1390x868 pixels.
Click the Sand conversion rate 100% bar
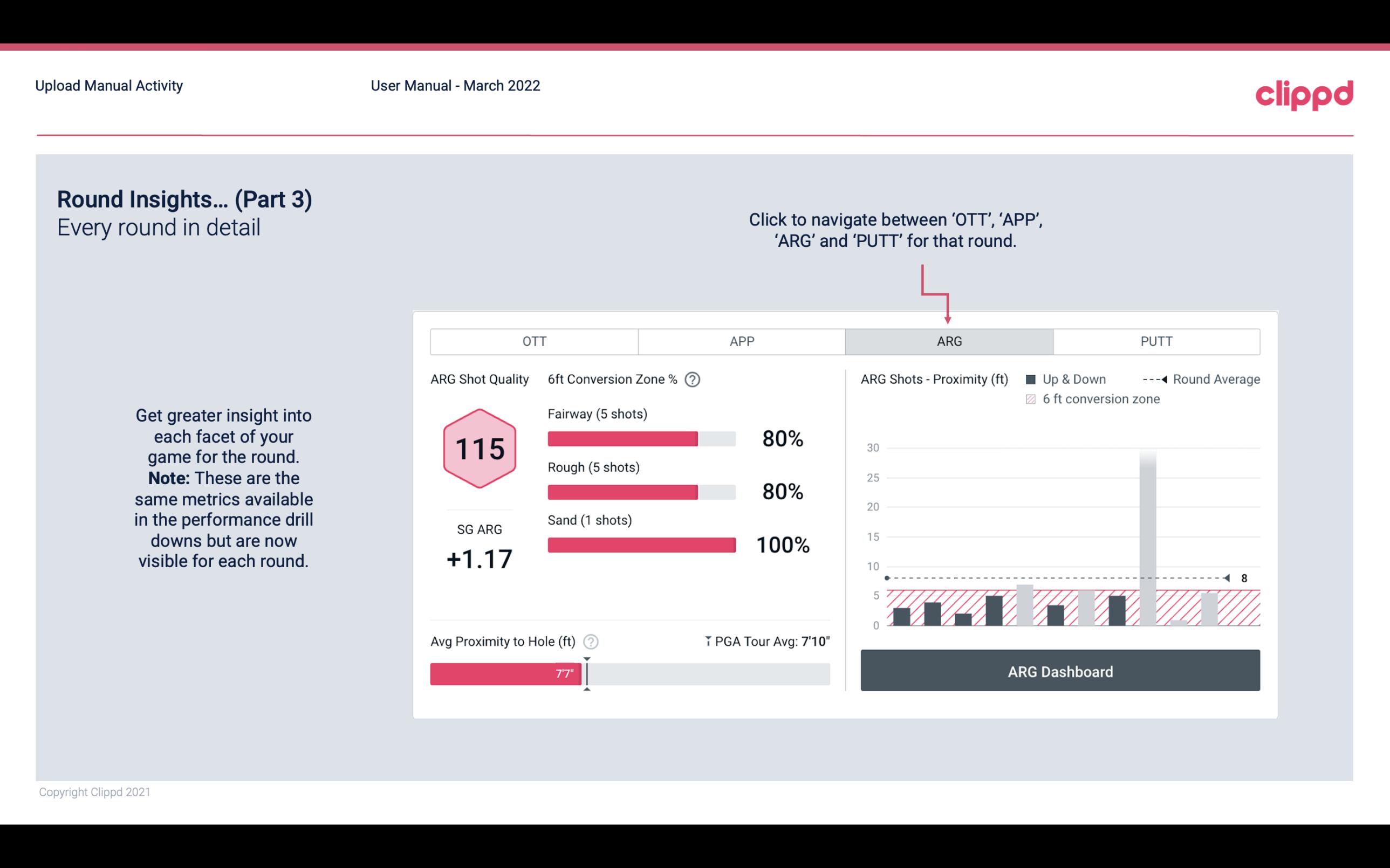click(x=640, y=544)
